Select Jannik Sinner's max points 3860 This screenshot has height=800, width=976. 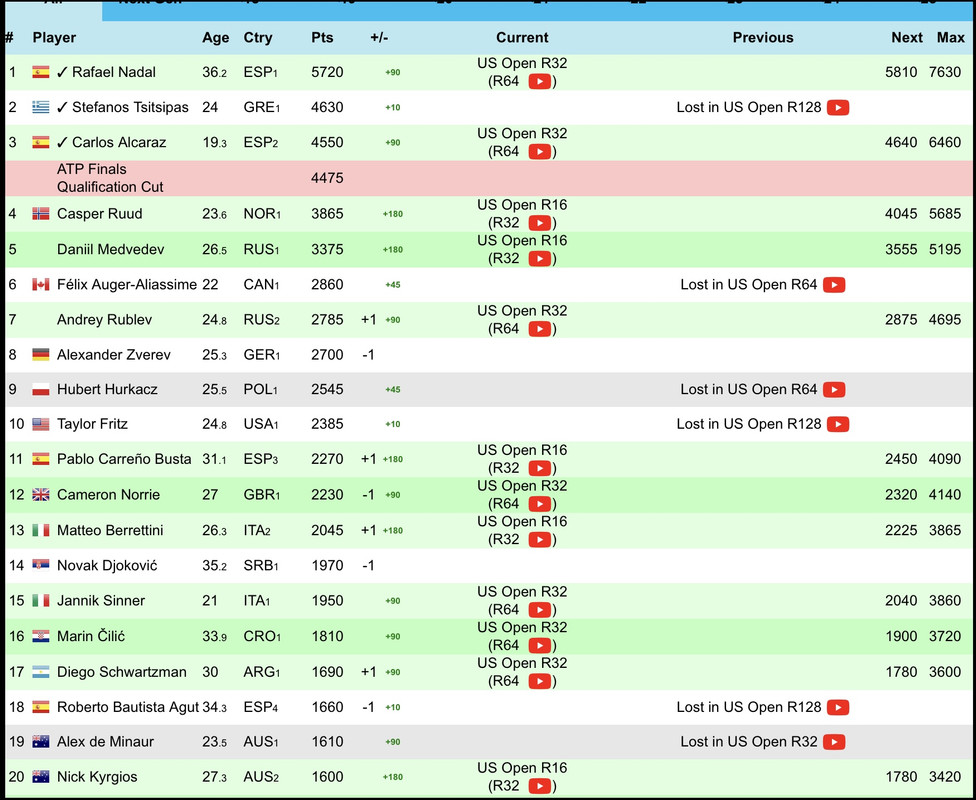pos(945,601)
